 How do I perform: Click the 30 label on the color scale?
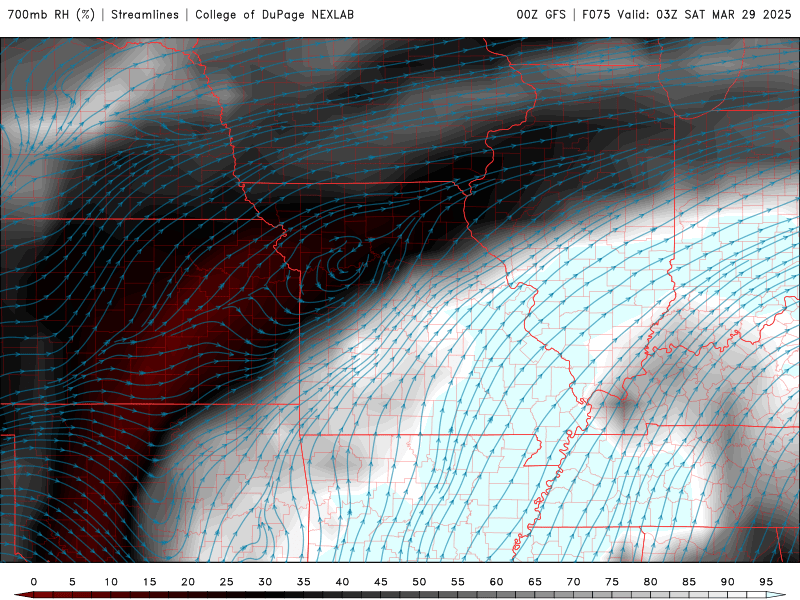coord(265,582)
